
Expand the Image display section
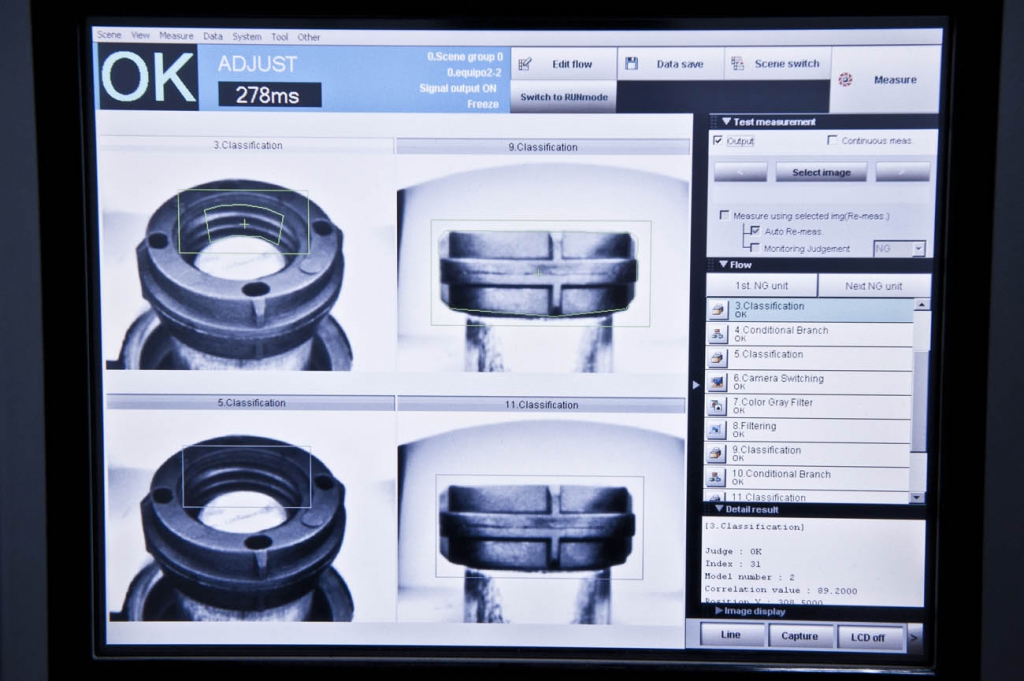pyautogui.click(x=718, y=611)
